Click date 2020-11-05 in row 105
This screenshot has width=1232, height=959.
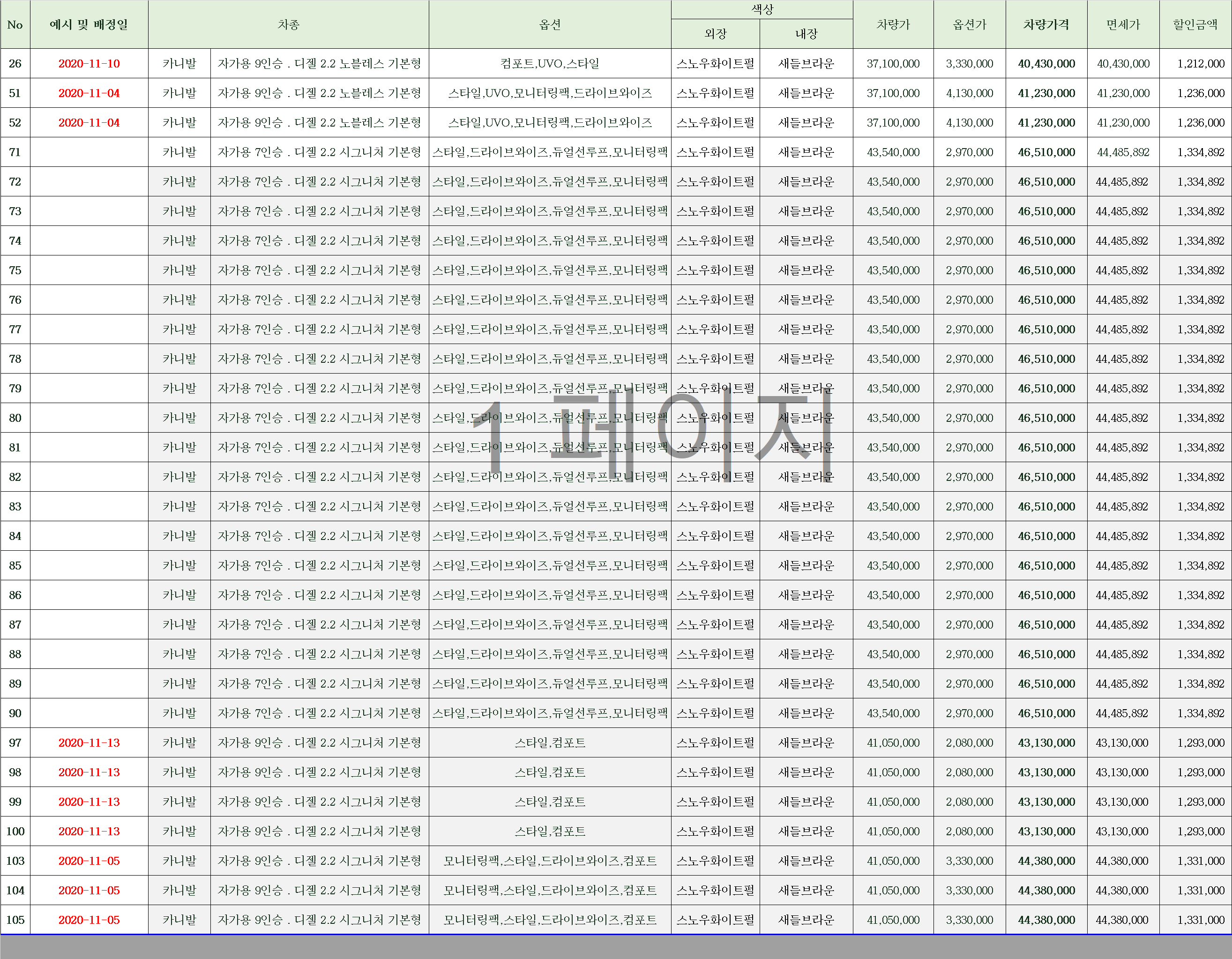tap(89, 920)
